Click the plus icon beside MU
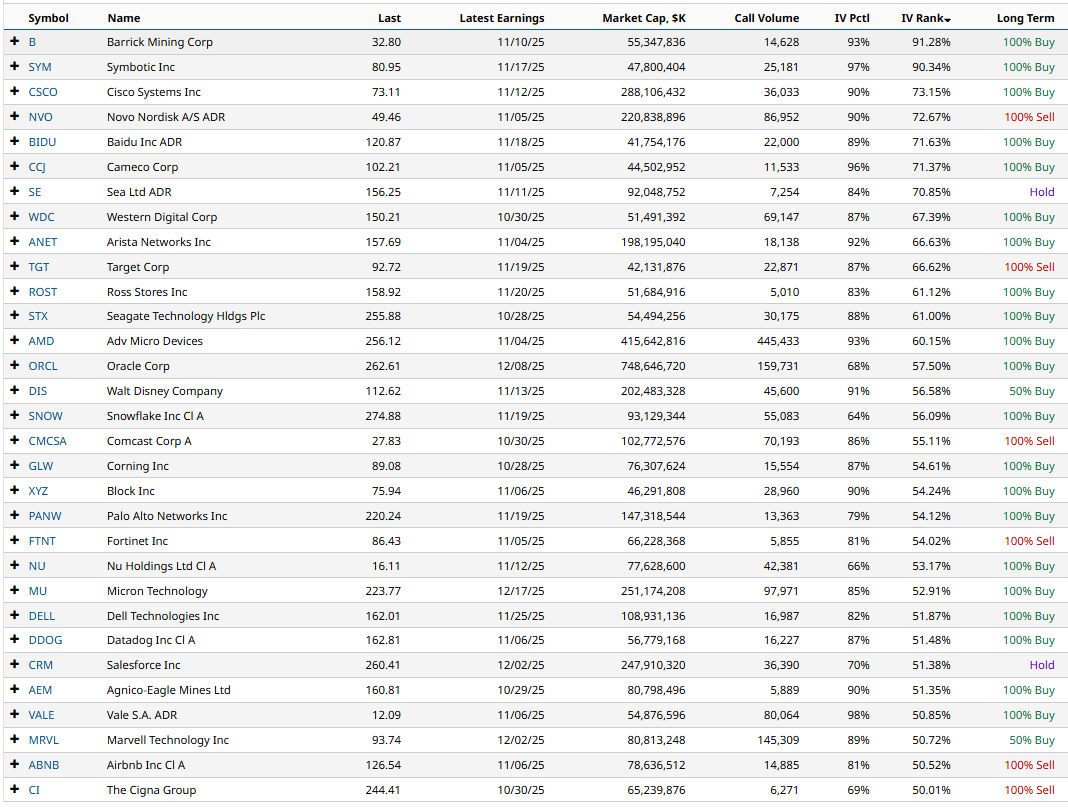Screen dimensions: 1068x812 [14, 590]
